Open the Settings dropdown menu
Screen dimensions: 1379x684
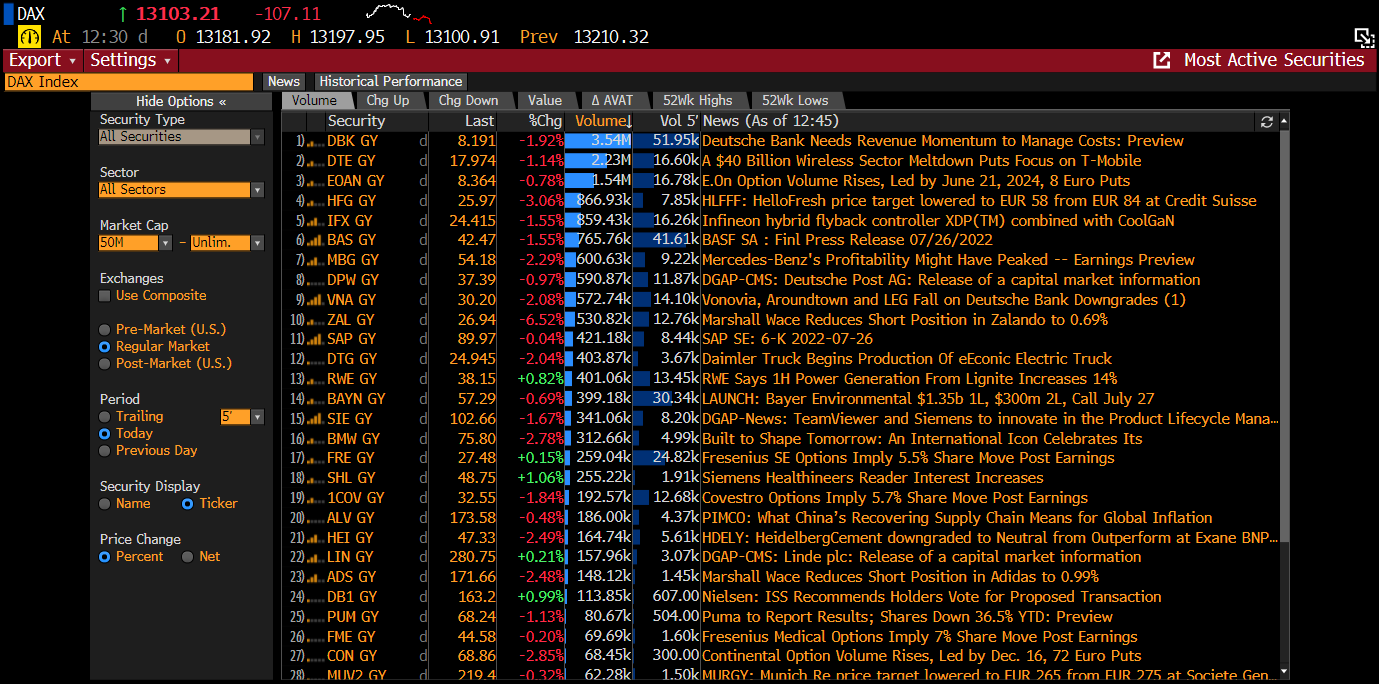tap(130, 60)
